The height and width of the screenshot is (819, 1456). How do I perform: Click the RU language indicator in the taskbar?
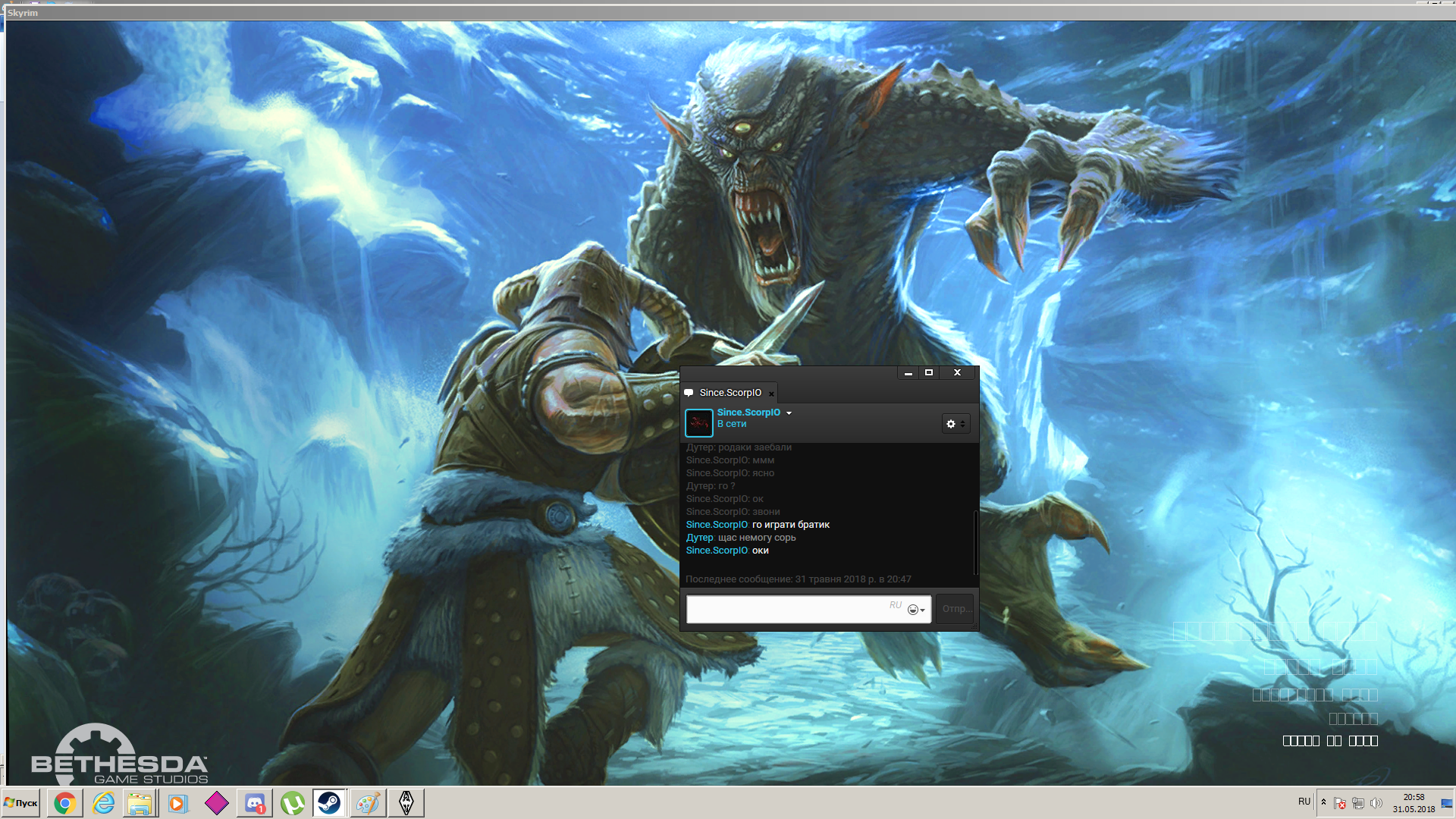[x=1304, y=802]
